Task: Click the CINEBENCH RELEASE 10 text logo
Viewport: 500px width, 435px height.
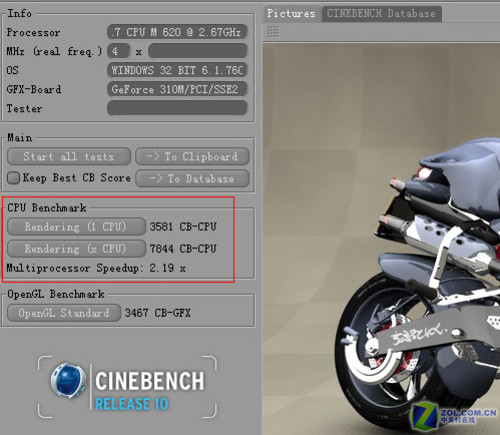Action: [x=150, y=390]
